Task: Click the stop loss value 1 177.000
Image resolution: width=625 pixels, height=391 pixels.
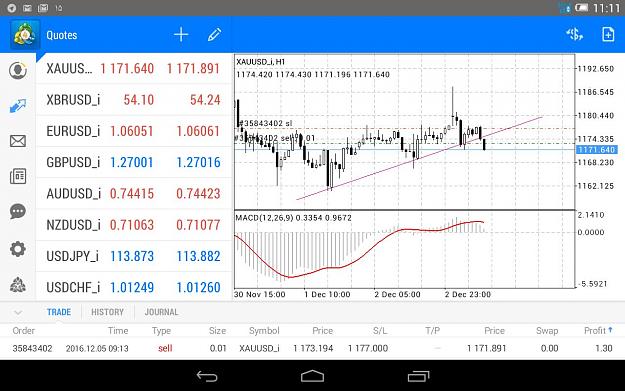Action: coord(368,348)
